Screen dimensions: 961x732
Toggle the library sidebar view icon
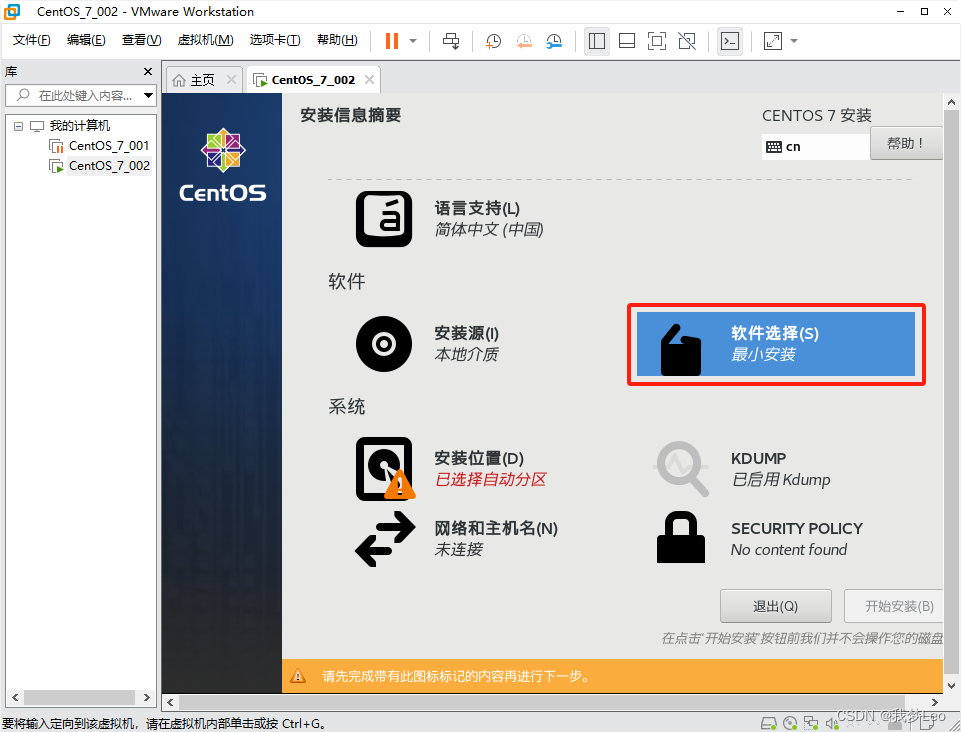tap(596, 41)
